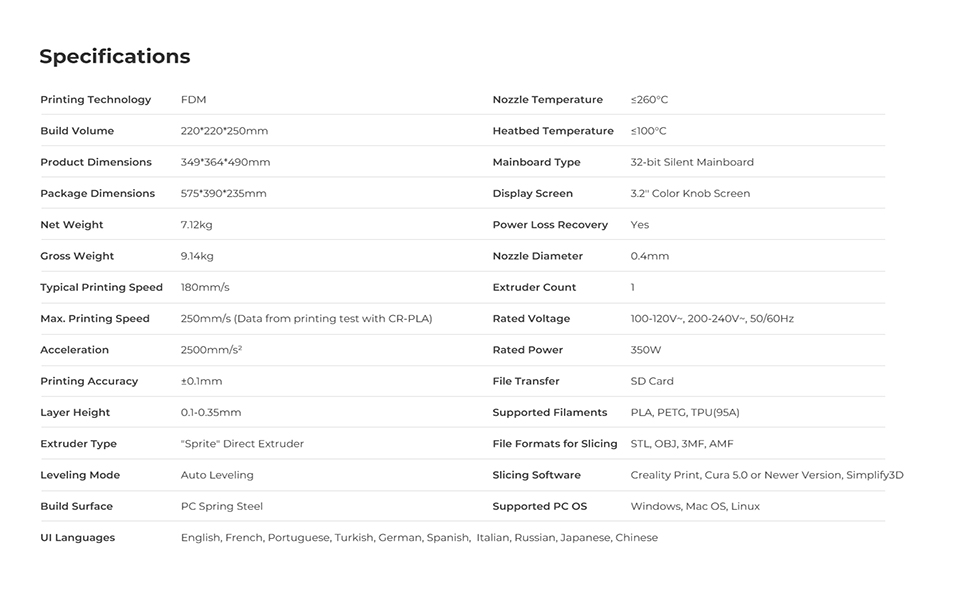Click the Slicing Software value text

767,475
